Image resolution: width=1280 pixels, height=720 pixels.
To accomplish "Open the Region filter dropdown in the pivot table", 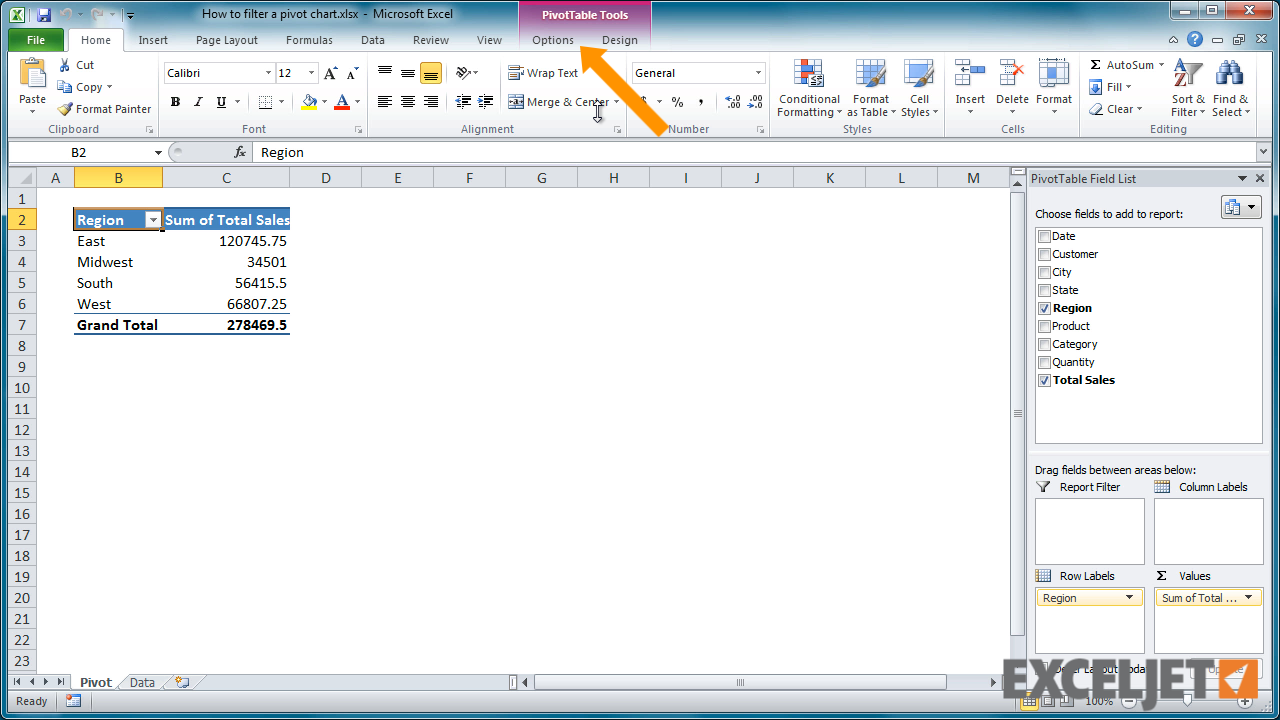I will click(152, 219).
